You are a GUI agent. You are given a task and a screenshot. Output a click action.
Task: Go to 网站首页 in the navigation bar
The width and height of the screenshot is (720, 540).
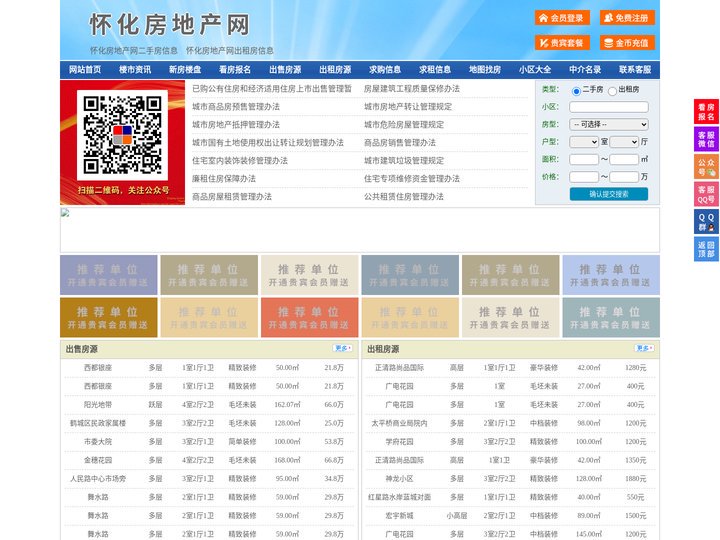pos(85,70)
